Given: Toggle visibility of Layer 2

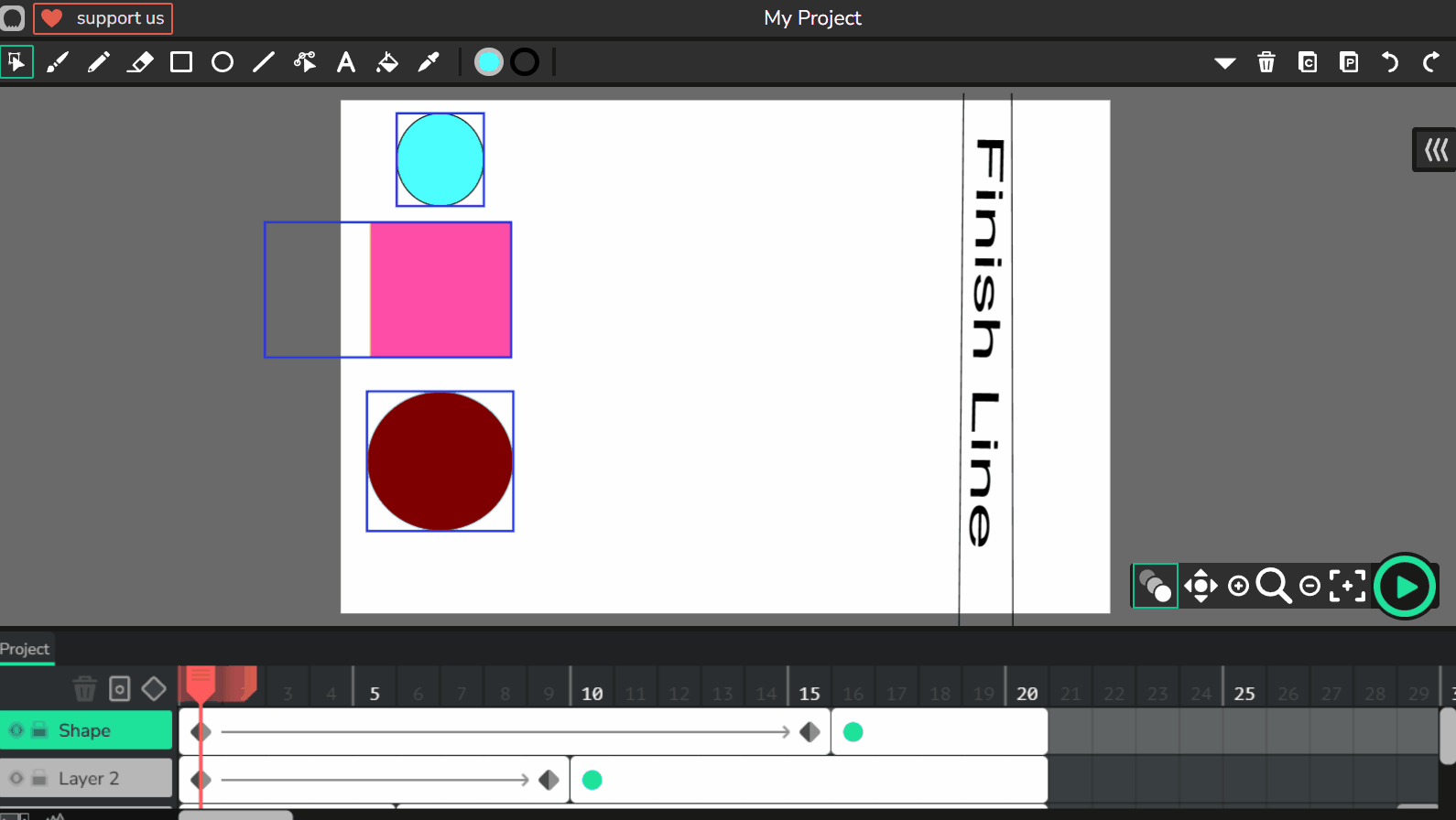Looking at the screenshot, I should [16, 778].
